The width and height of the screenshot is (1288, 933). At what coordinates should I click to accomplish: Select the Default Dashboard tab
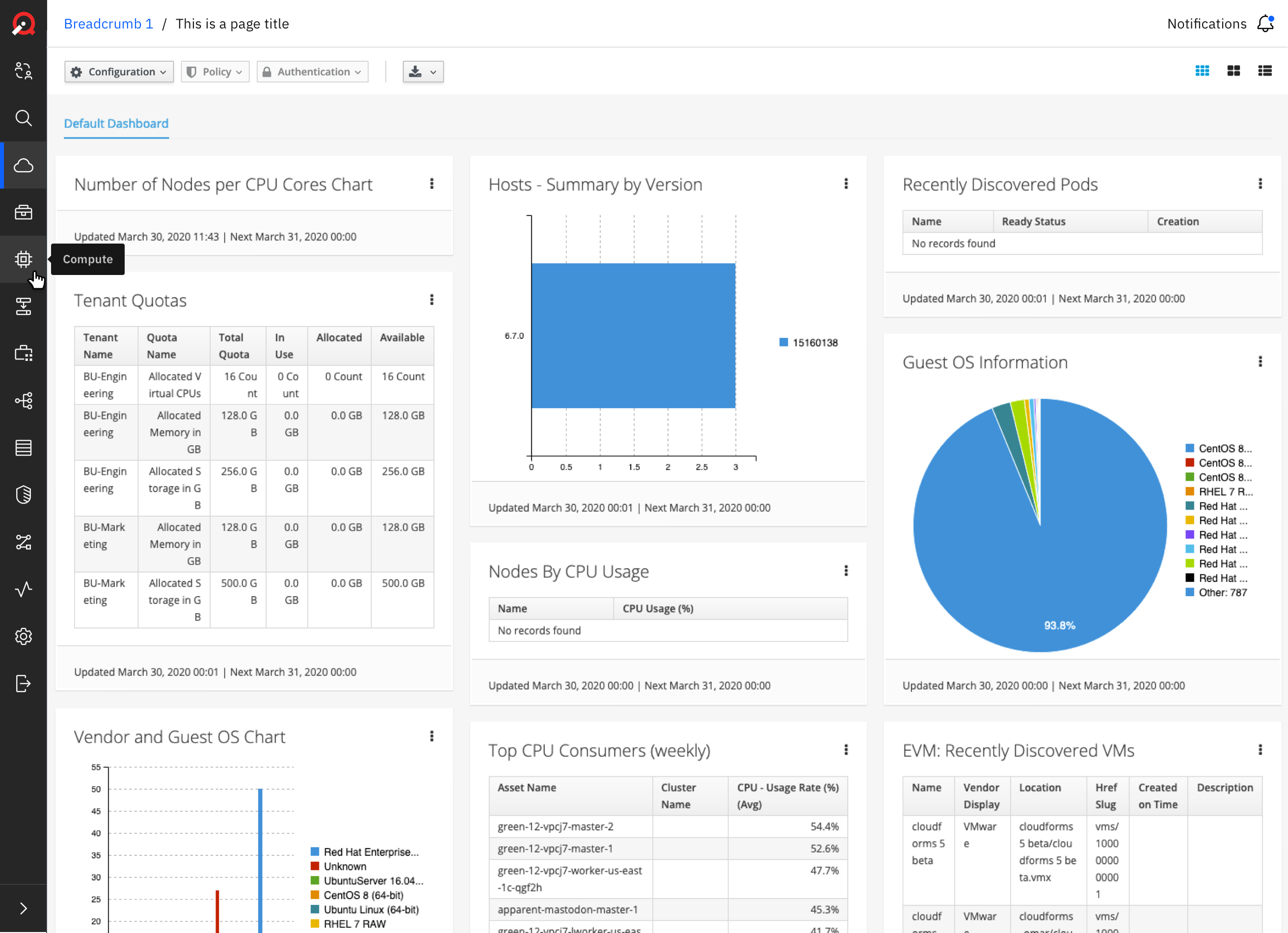116,123
